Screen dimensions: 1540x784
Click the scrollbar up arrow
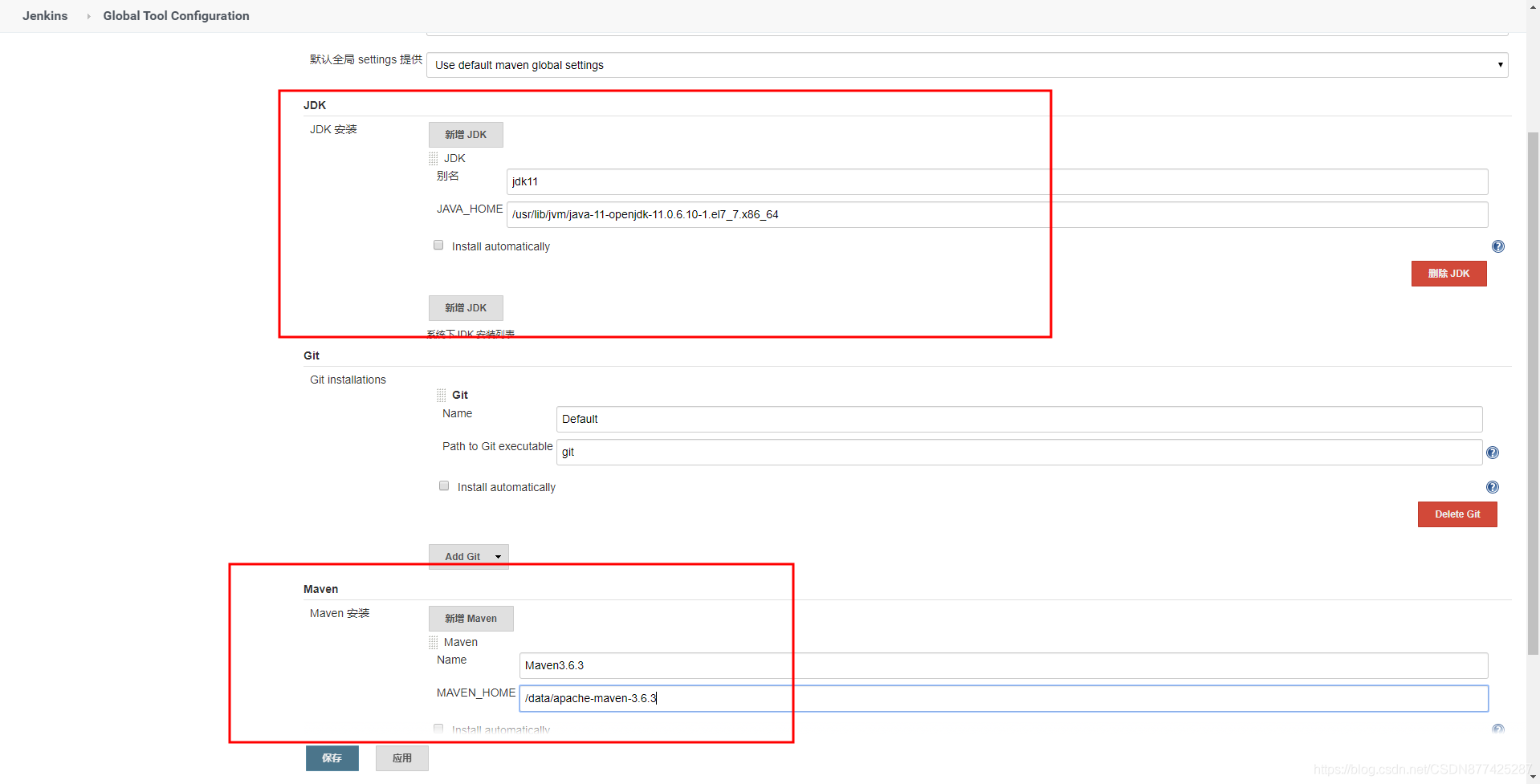click(1533, 6)
